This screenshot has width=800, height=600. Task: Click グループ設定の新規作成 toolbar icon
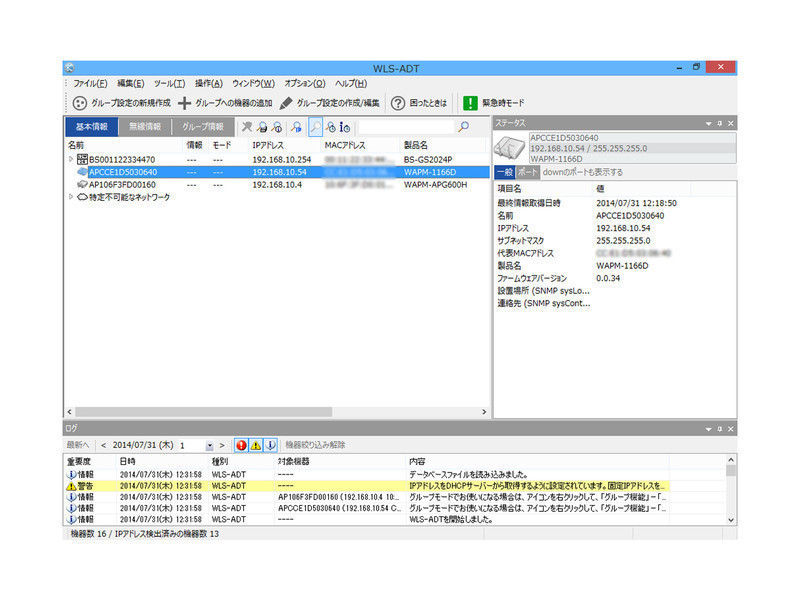(80, 103)
